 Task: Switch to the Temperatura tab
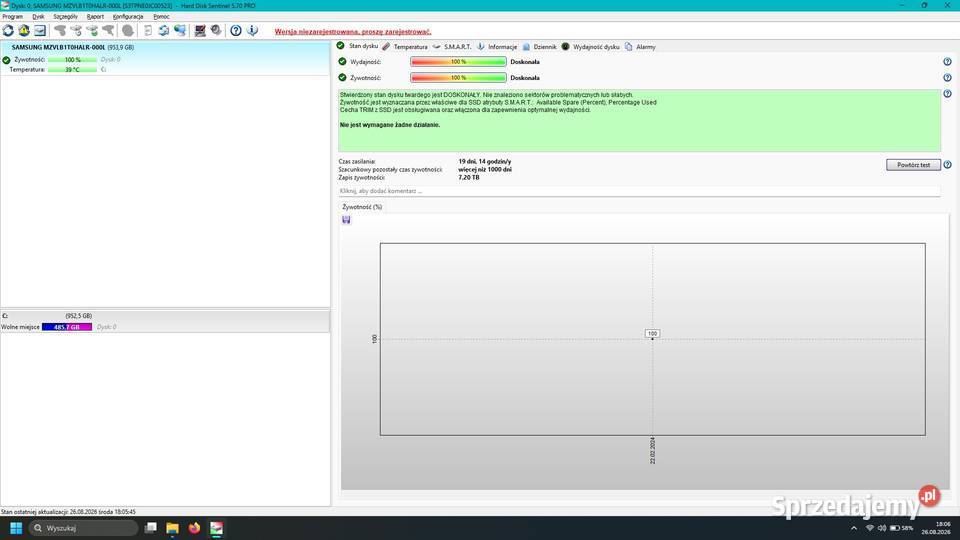[405, 47]
